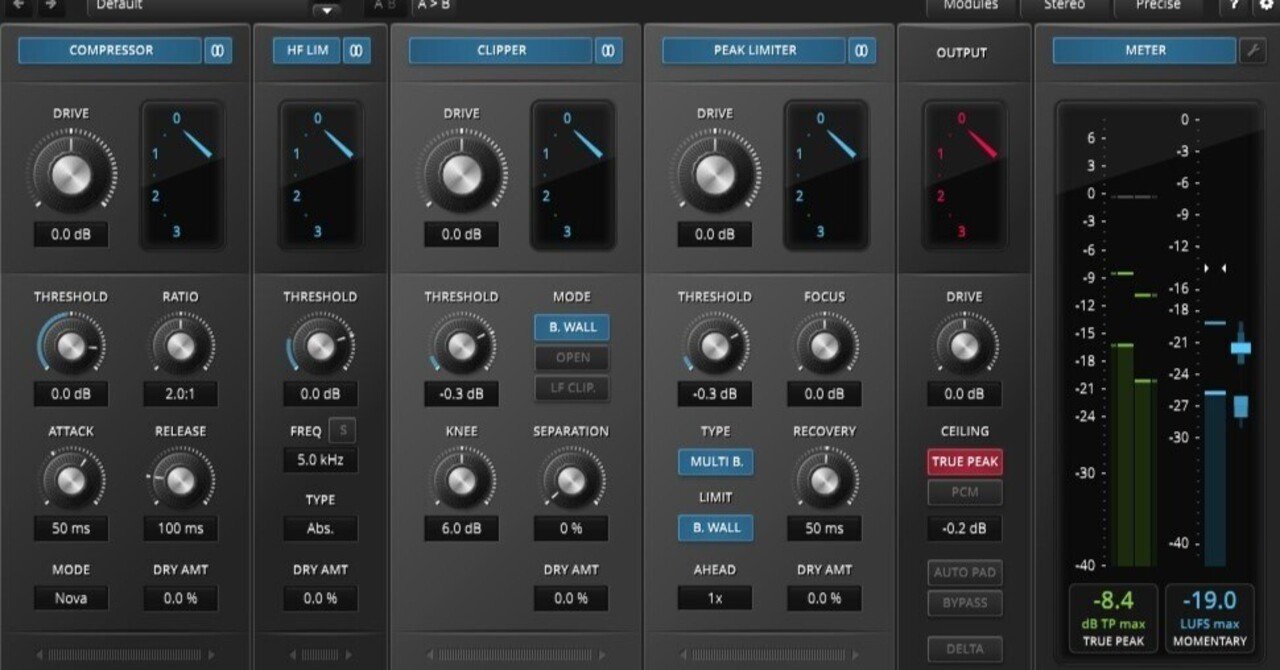
Task: Open the help question mark icon
Action: tap(1234, 6)
